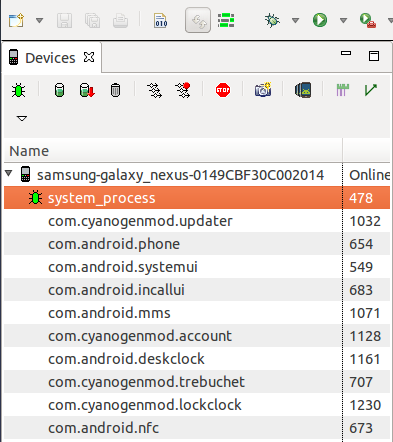Click PID value 683

[361, 290]
